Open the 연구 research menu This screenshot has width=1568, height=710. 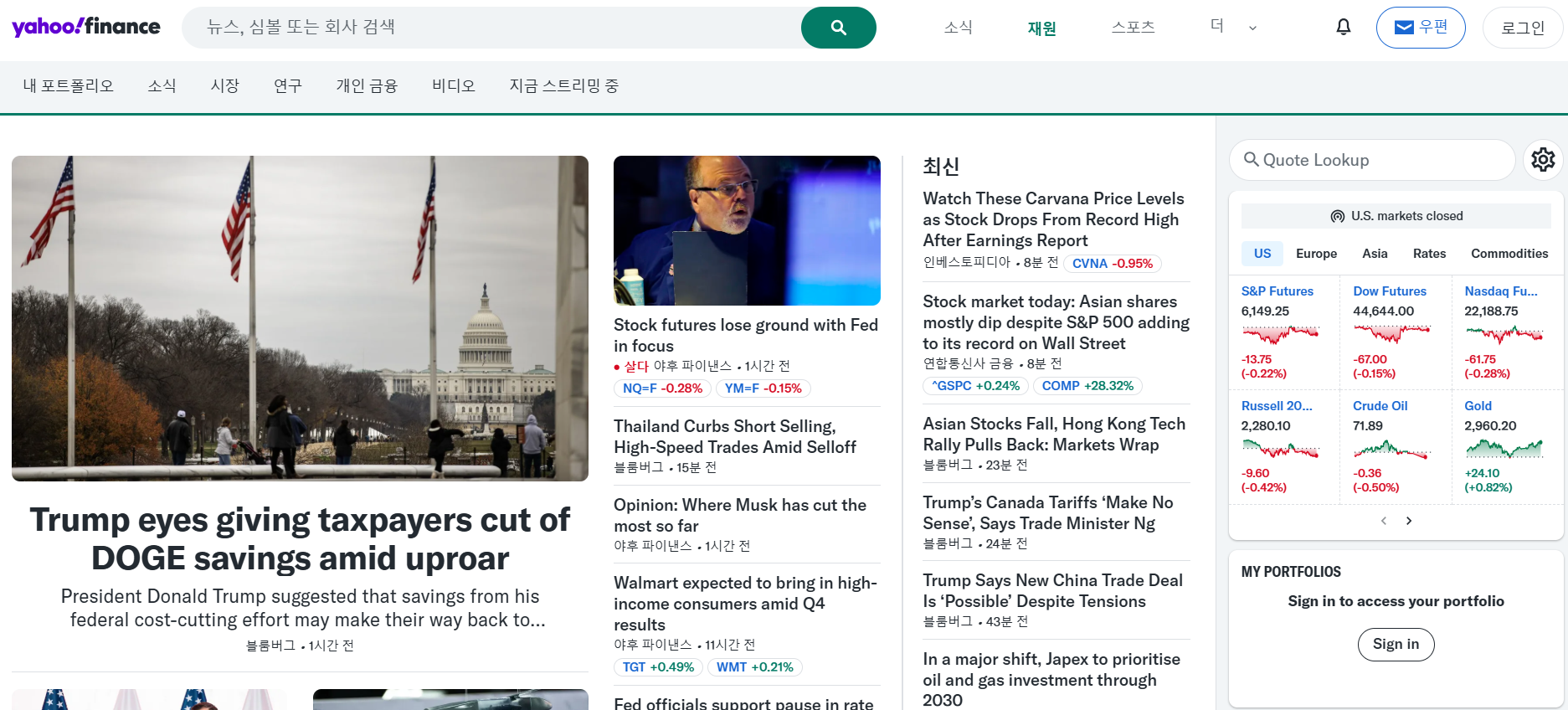click(x=288, y=85)
